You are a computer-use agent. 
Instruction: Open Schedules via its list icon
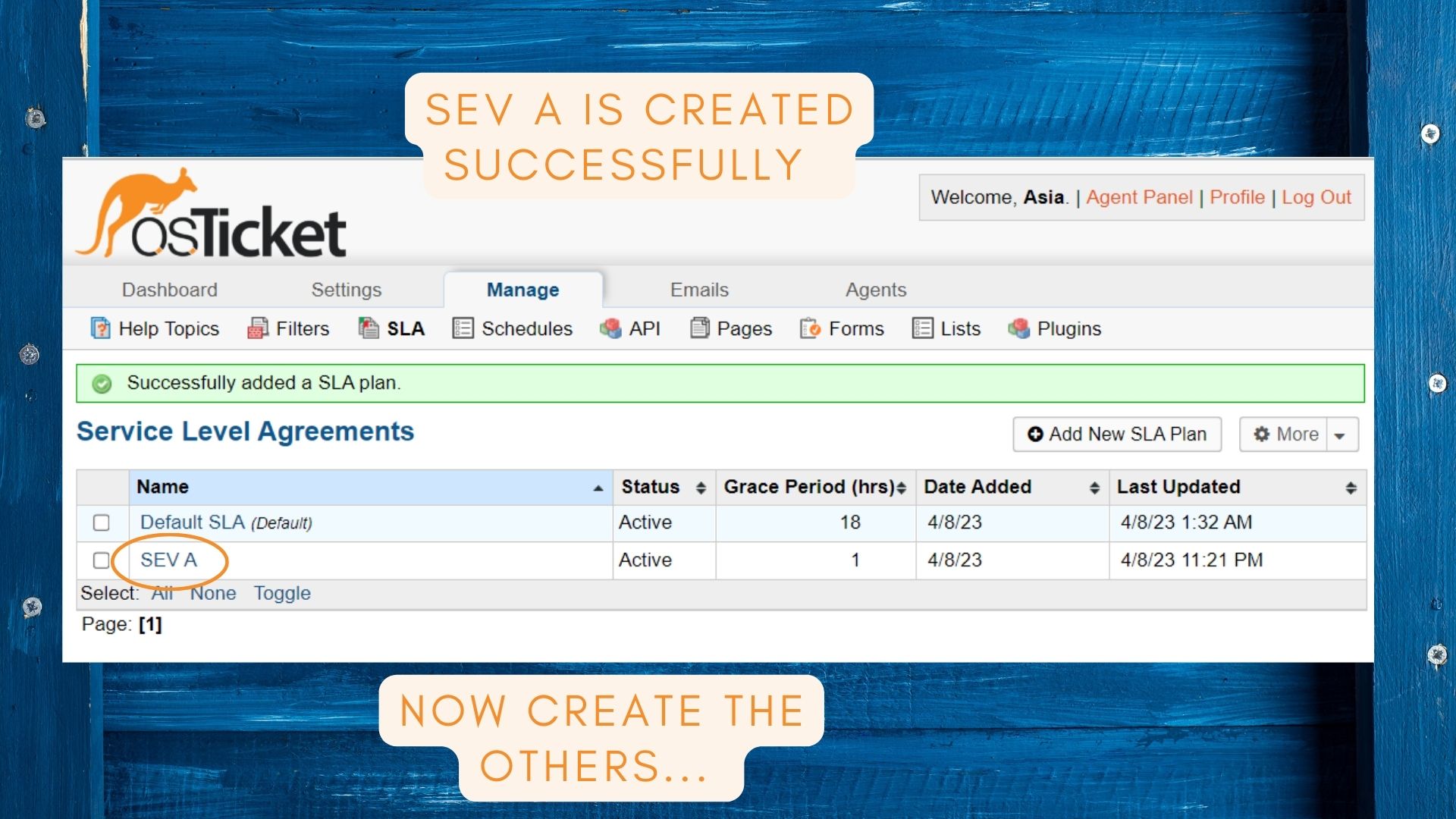point(463,328)
